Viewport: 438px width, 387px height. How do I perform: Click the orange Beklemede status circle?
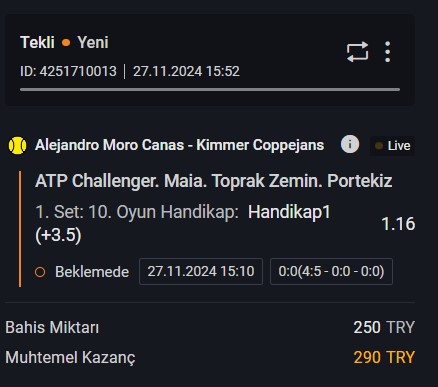(x=40, y=272)
